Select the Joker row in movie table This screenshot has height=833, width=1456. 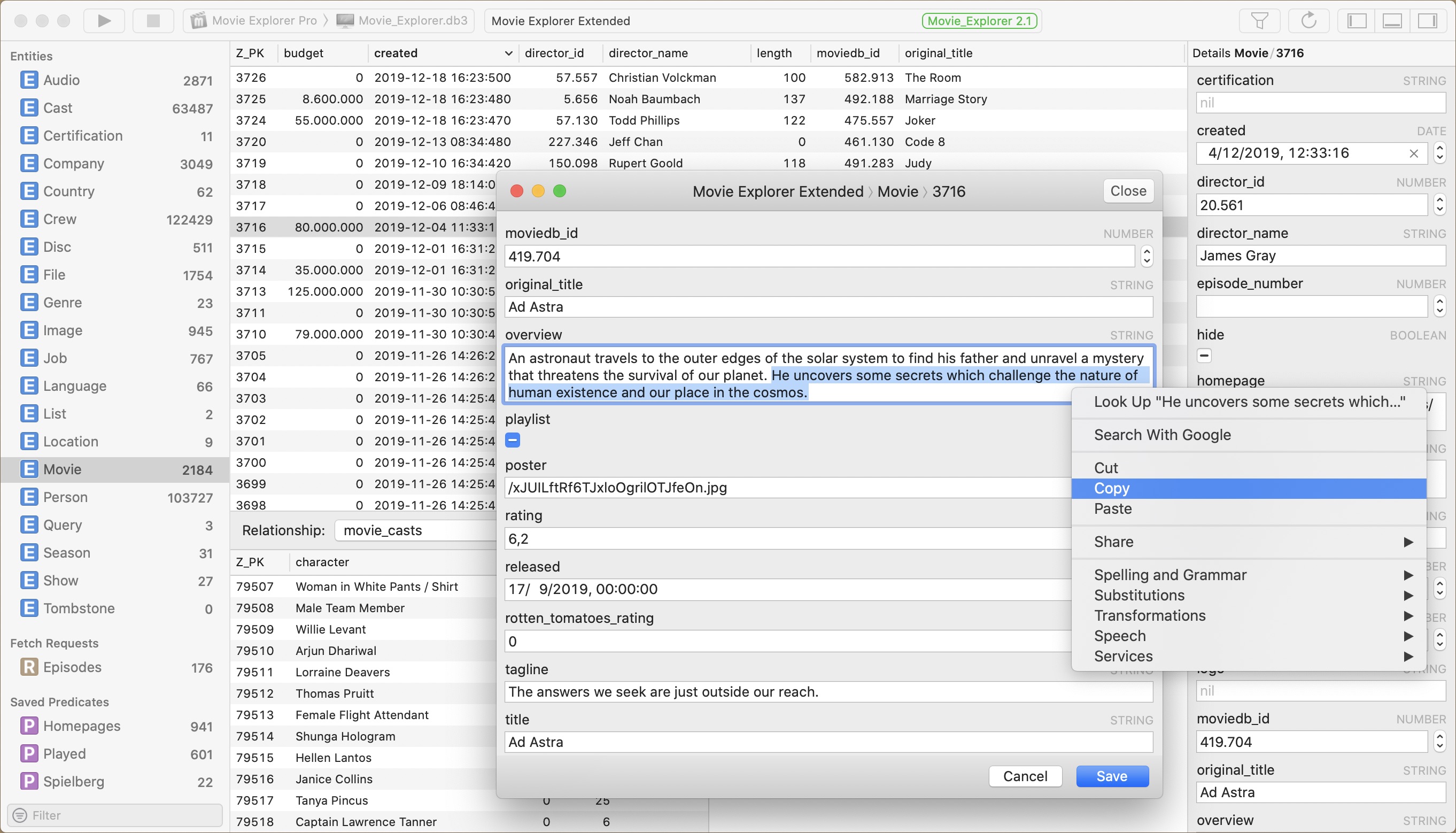tap(708, 121)
